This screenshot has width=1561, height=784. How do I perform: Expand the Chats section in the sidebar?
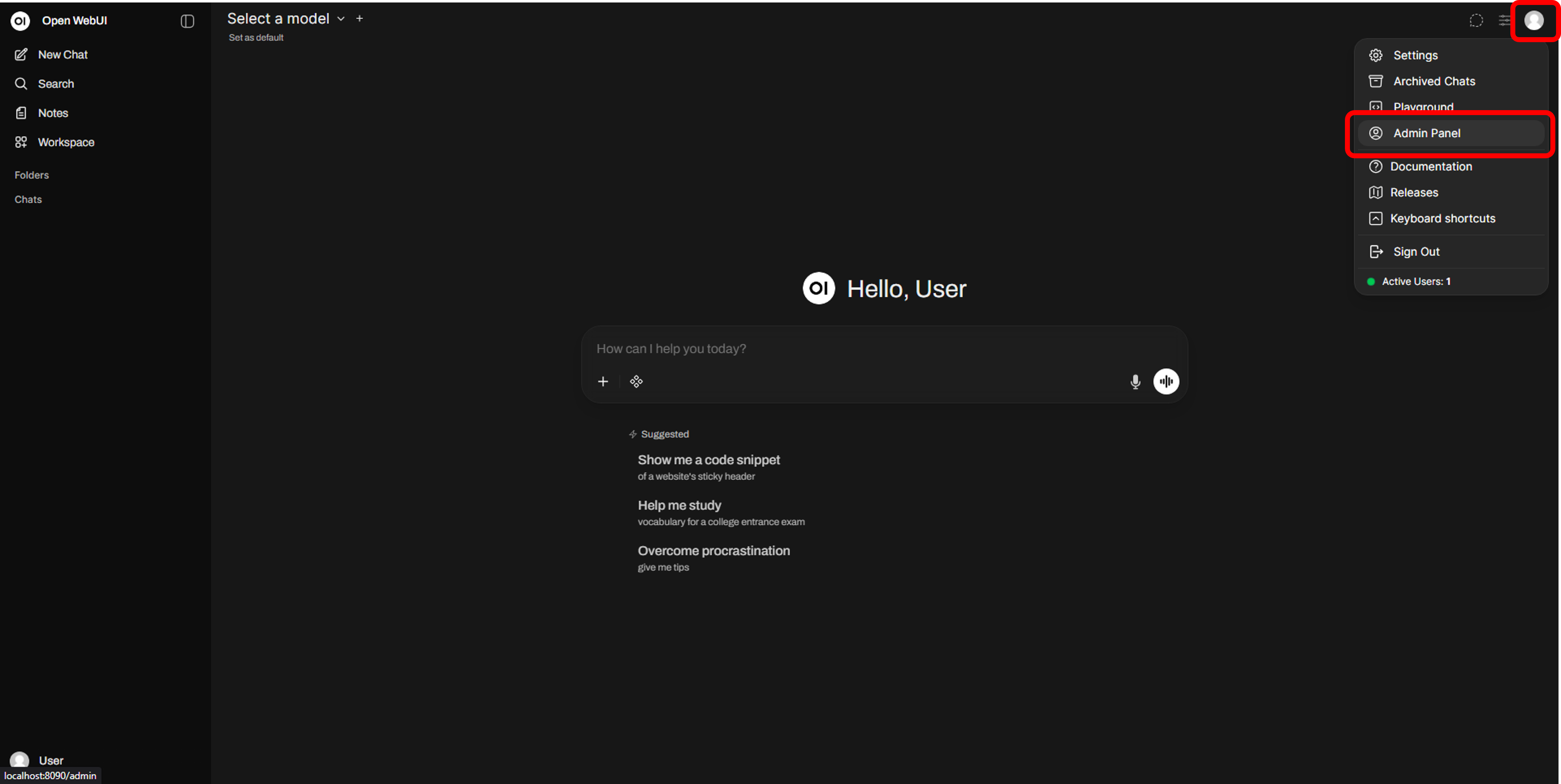[x=28, y=199]
